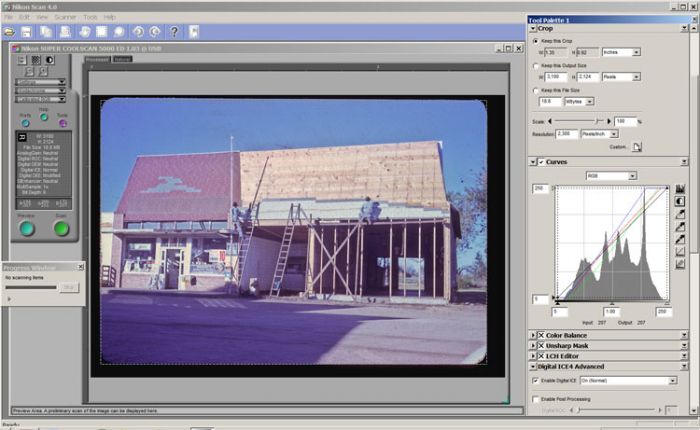700x430 pixels.
Task: Open the Inches units dropdown
Action: tap(621, 52)
